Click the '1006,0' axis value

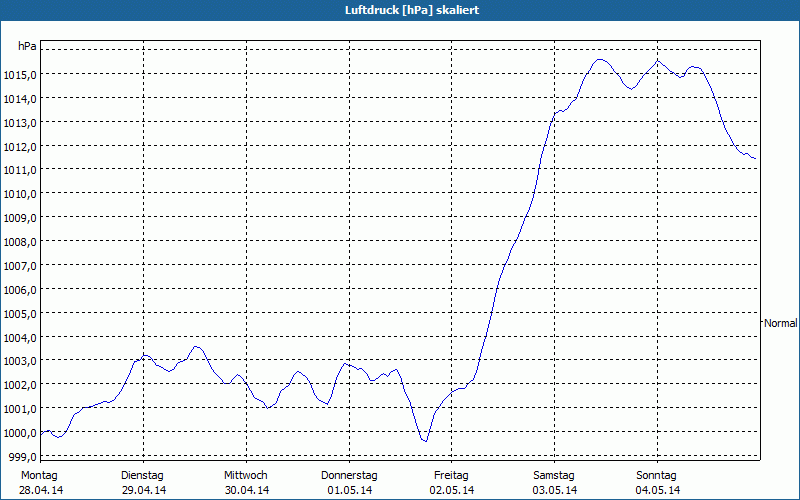pos(20,290)
